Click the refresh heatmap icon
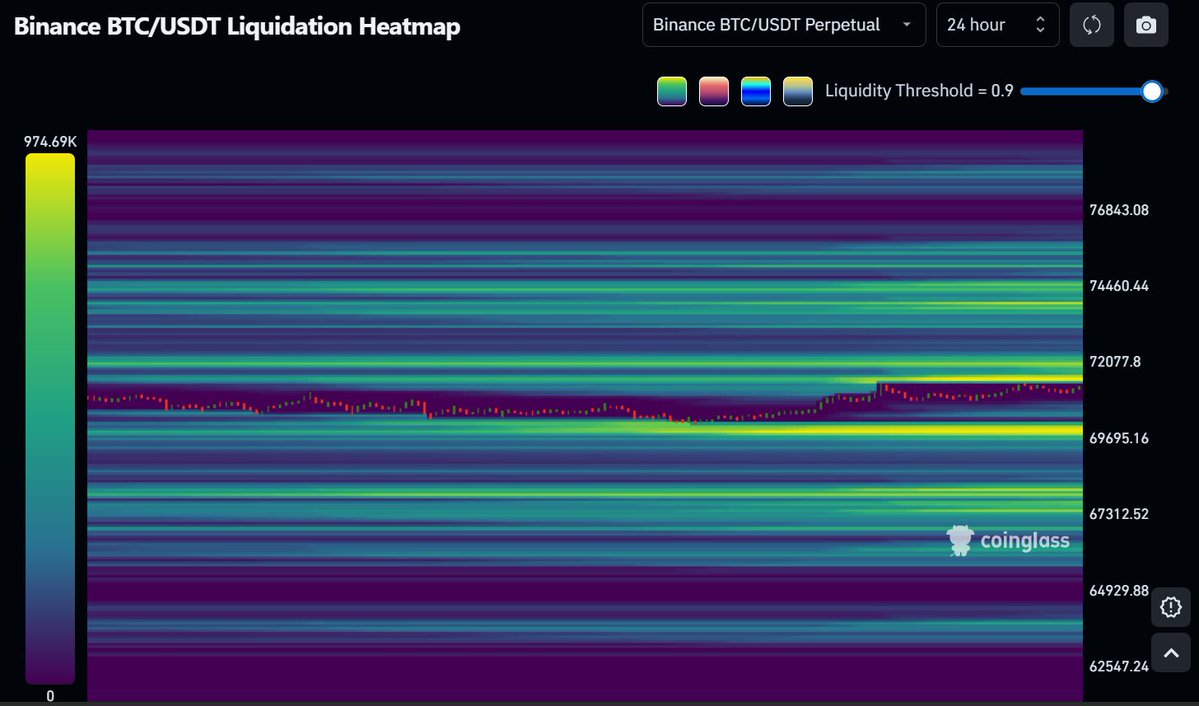 coord(1091,25)
